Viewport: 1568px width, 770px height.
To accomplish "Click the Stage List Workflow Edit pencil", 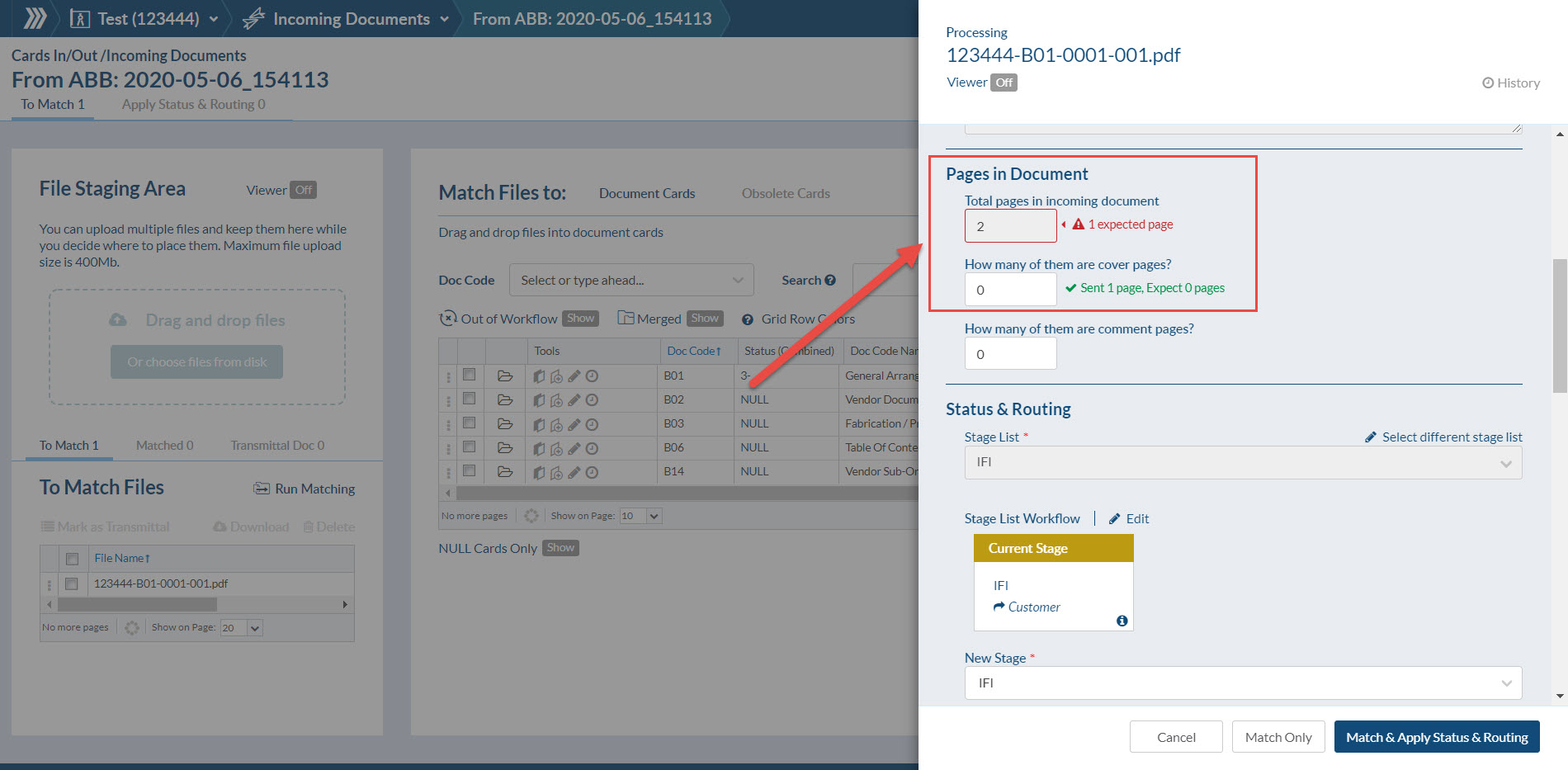I will tap(1114, 518).
